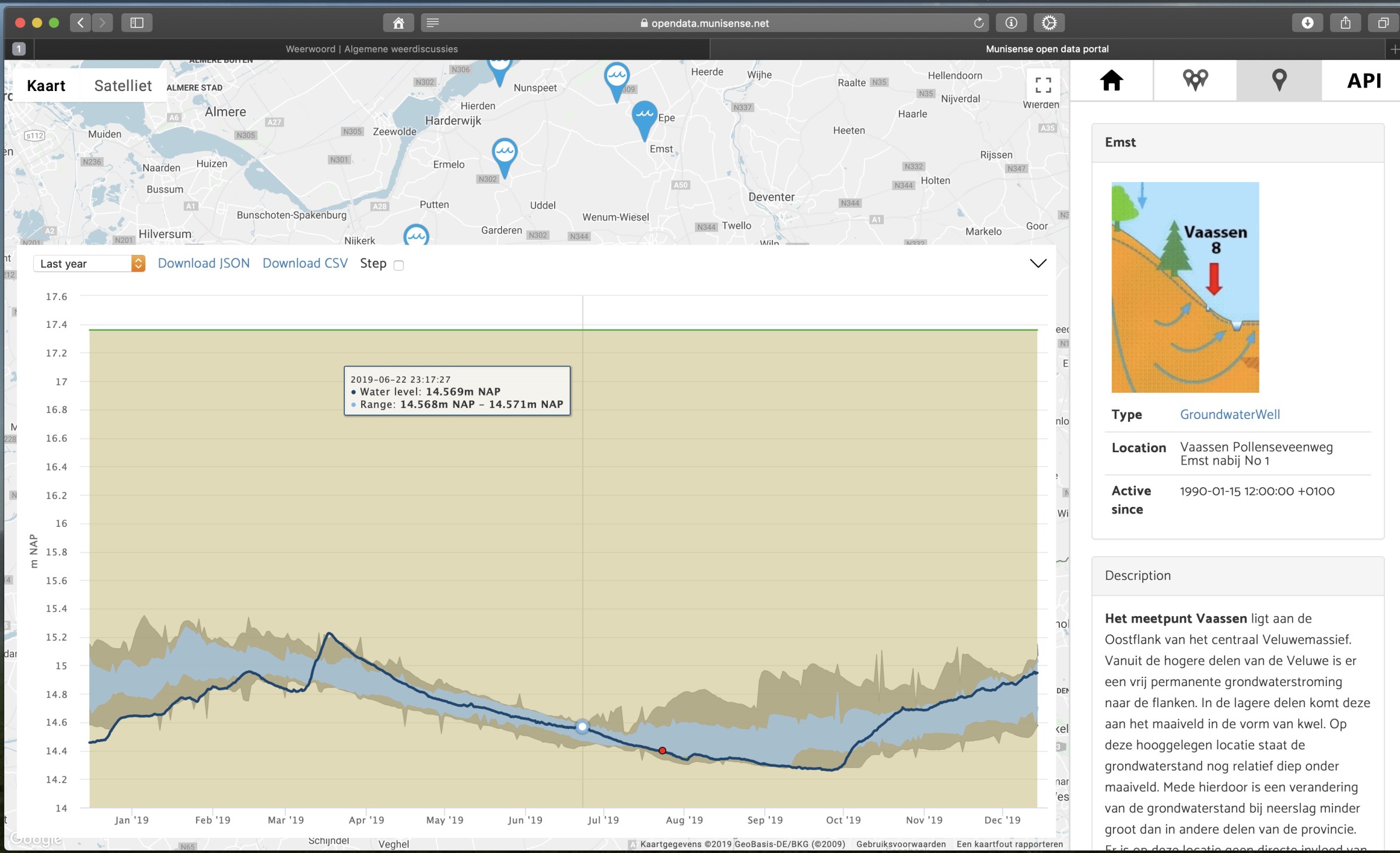Open the Safari share icon
Image resolution: width=1400 pixels, height=853 pixels.
tap(1345, 23)
